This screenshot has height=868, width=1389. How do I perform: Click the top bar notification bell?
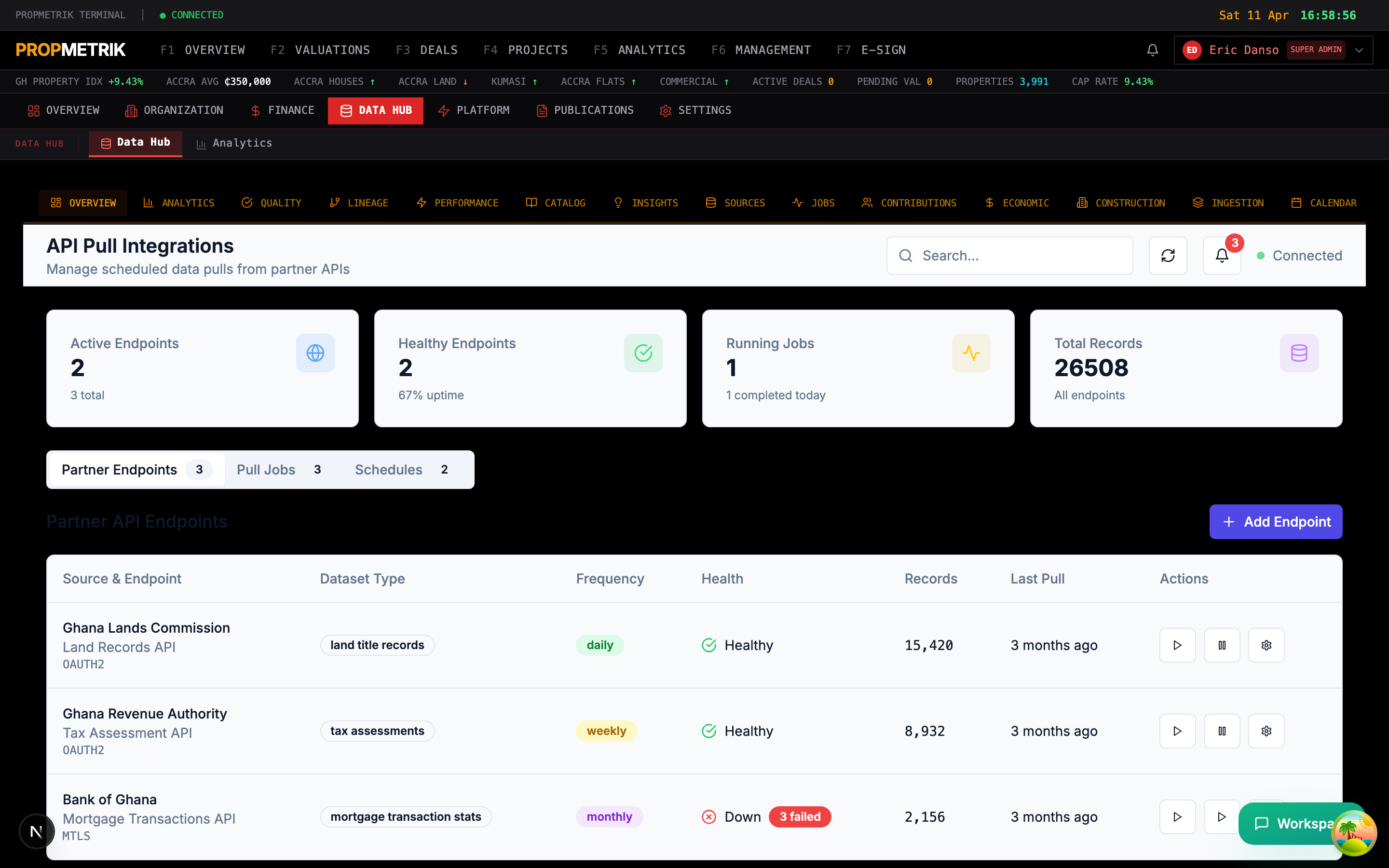(1152, 50)
